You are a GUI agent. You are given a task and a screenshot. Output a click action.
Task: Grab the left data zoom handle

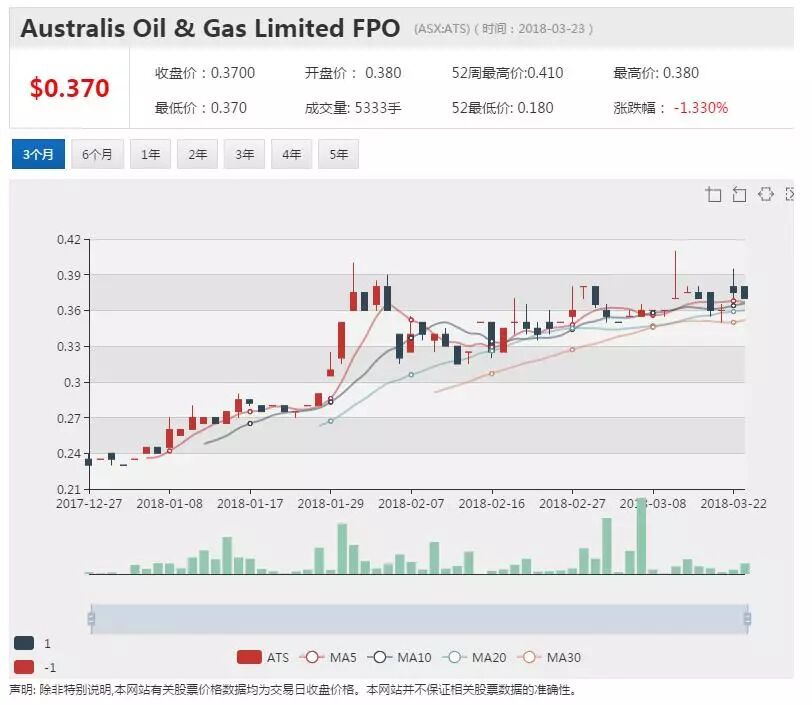[x=91, y=618]
